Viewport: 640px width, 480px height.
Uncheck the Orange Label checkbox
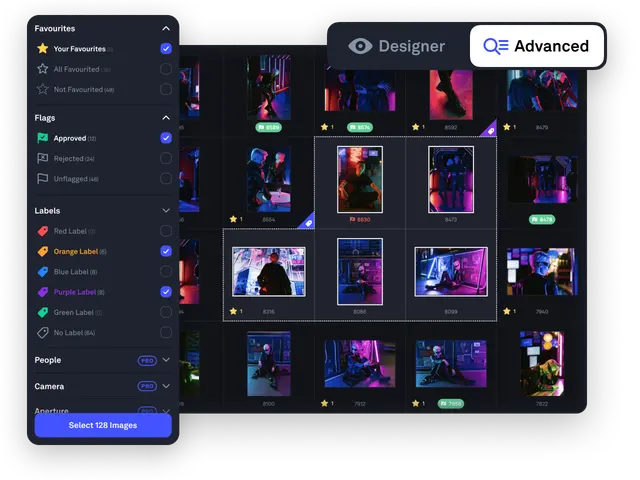(166, 251)
